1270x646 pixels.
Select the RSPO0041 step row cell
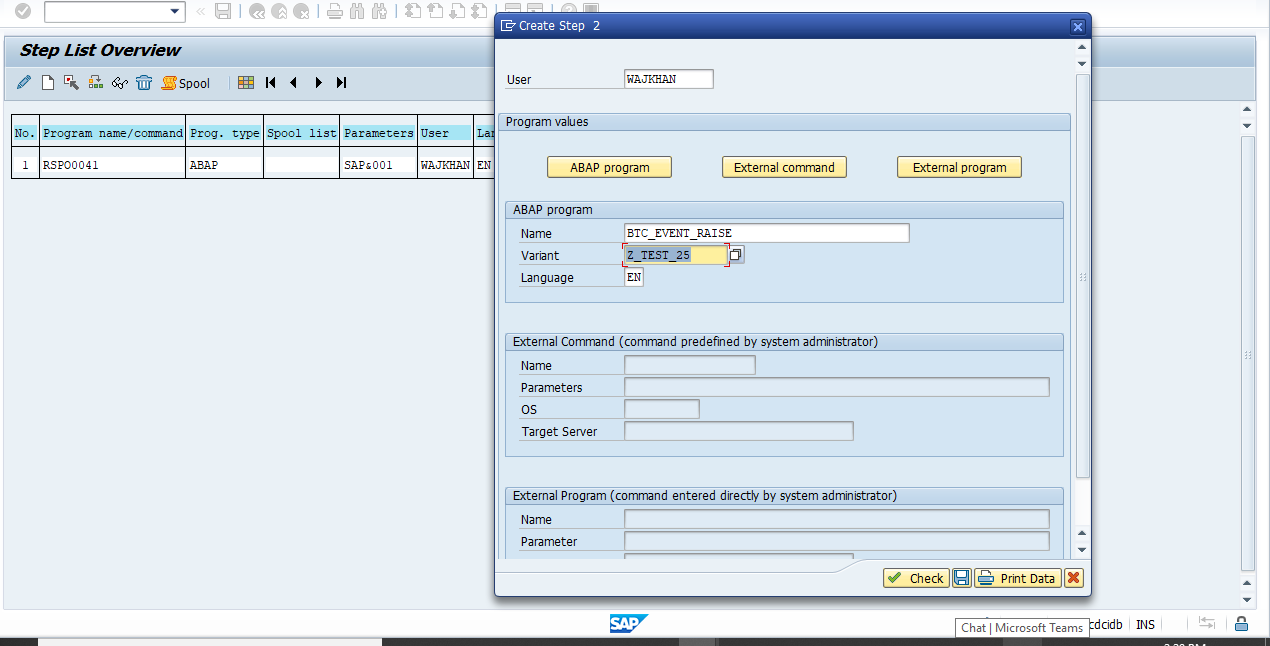(x=111, y=164)
